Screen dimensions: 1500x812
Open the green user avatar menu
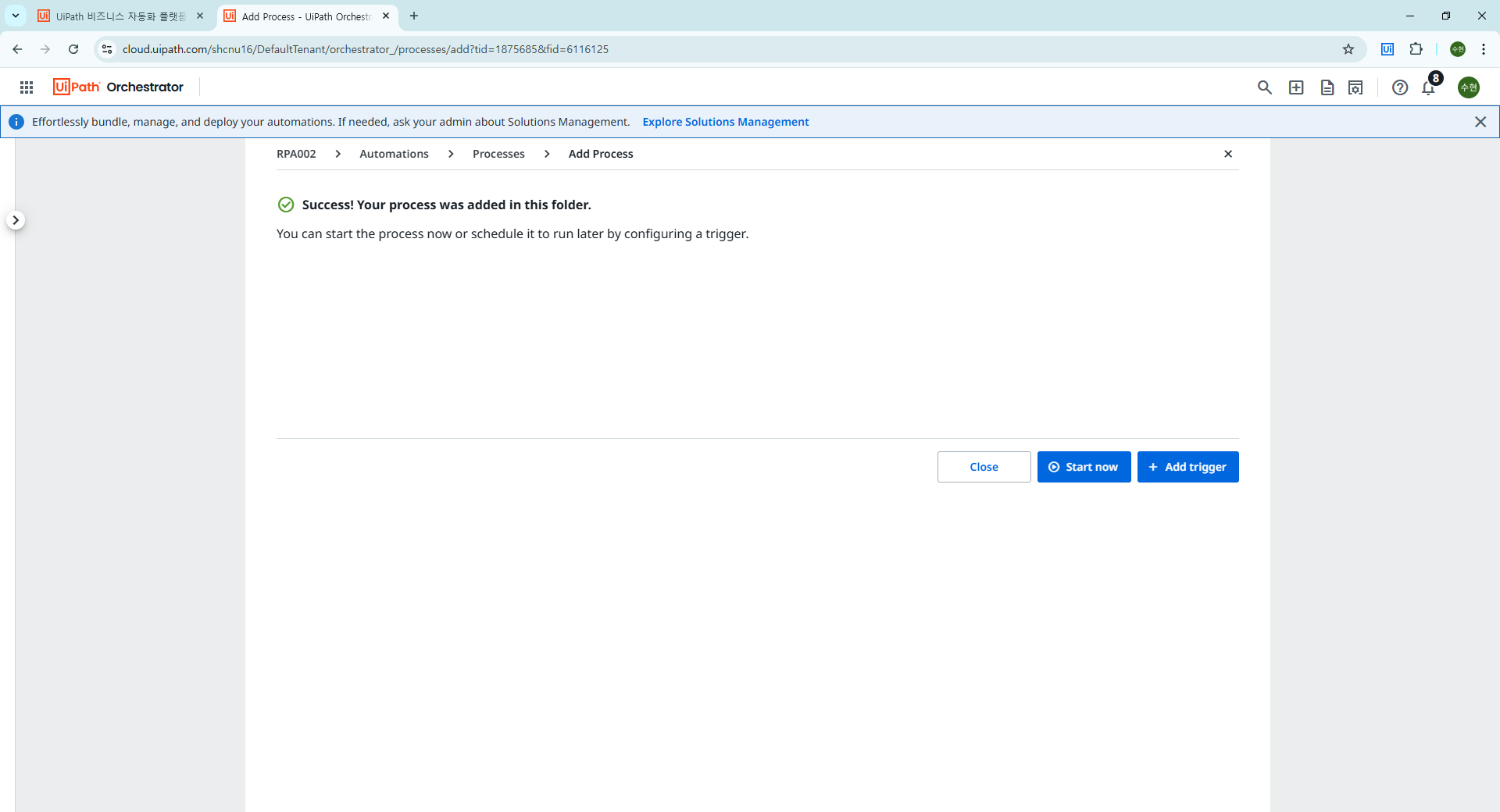[x=1469, y=87]
